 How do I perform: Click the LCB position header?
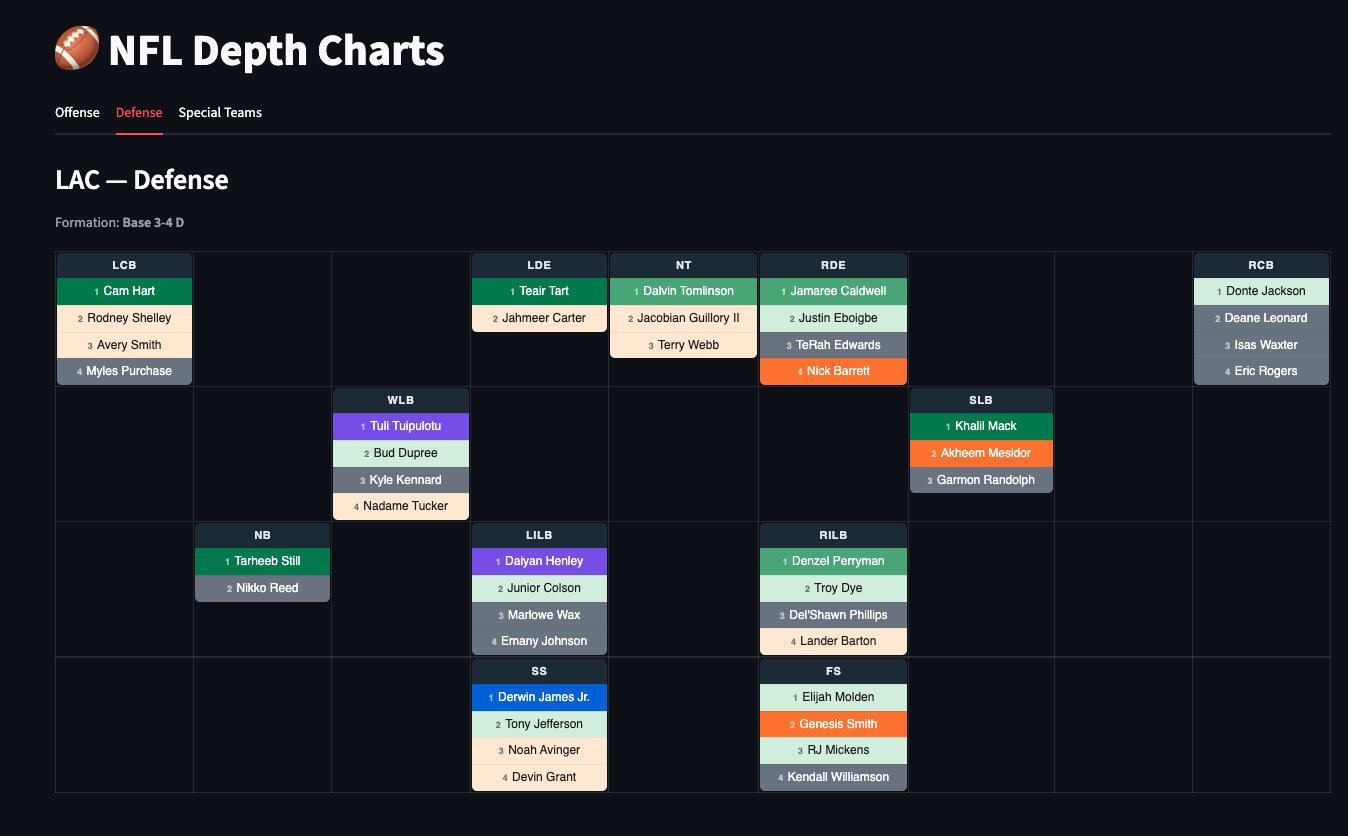pyautogui.click(x=124, y=265)
